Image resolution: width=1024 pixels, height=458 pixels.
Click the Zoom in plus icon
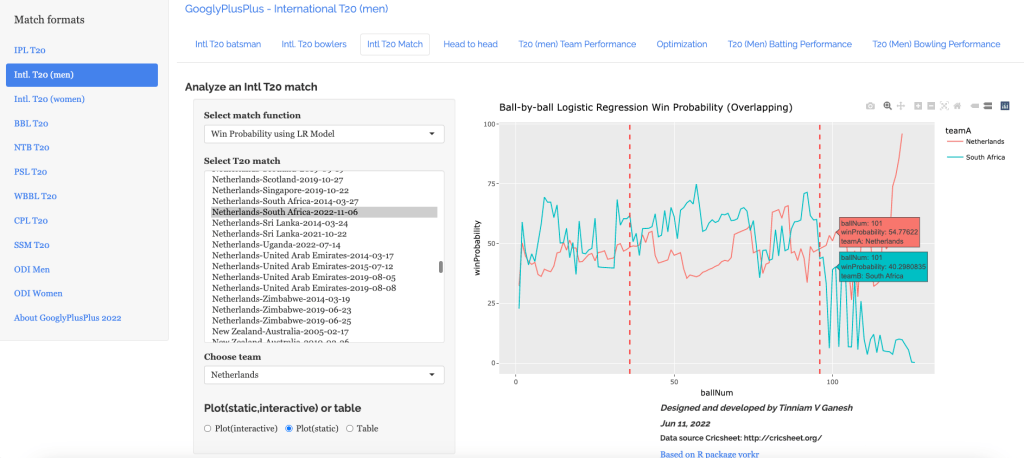point(918,105)
